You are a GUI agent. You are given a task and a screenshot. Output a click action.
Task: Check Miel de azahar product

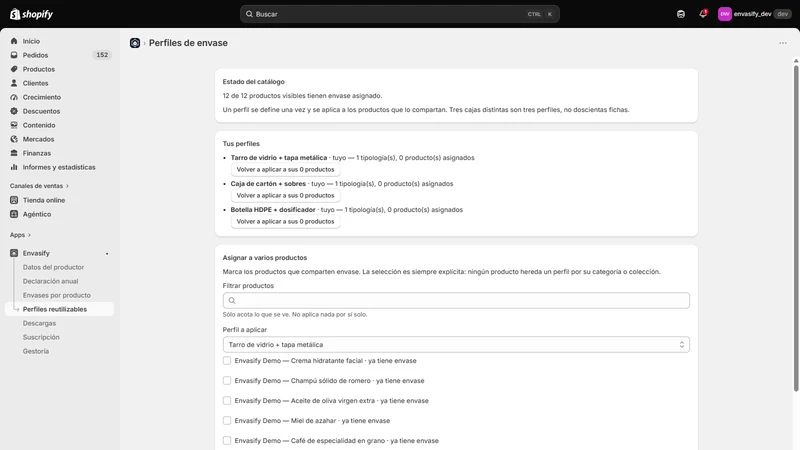227,420
